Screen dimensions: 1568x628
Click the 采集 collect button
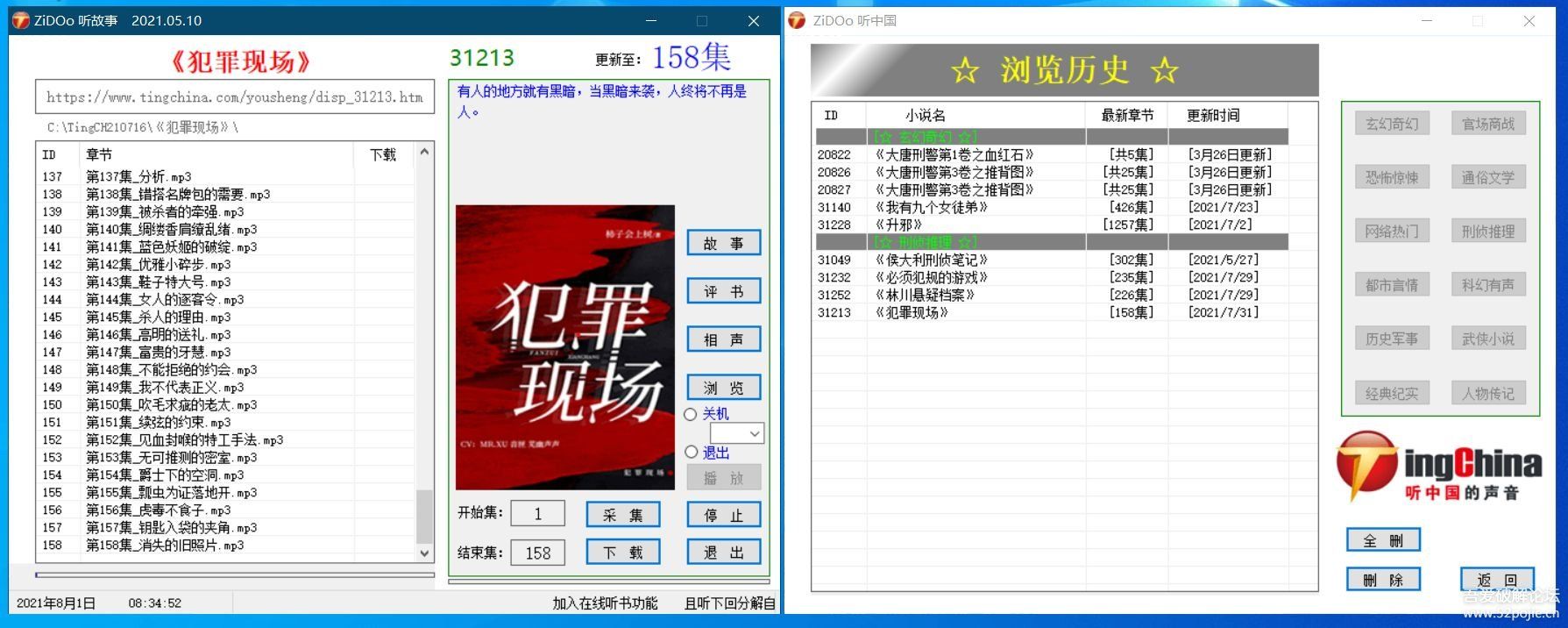pos(623,515)
